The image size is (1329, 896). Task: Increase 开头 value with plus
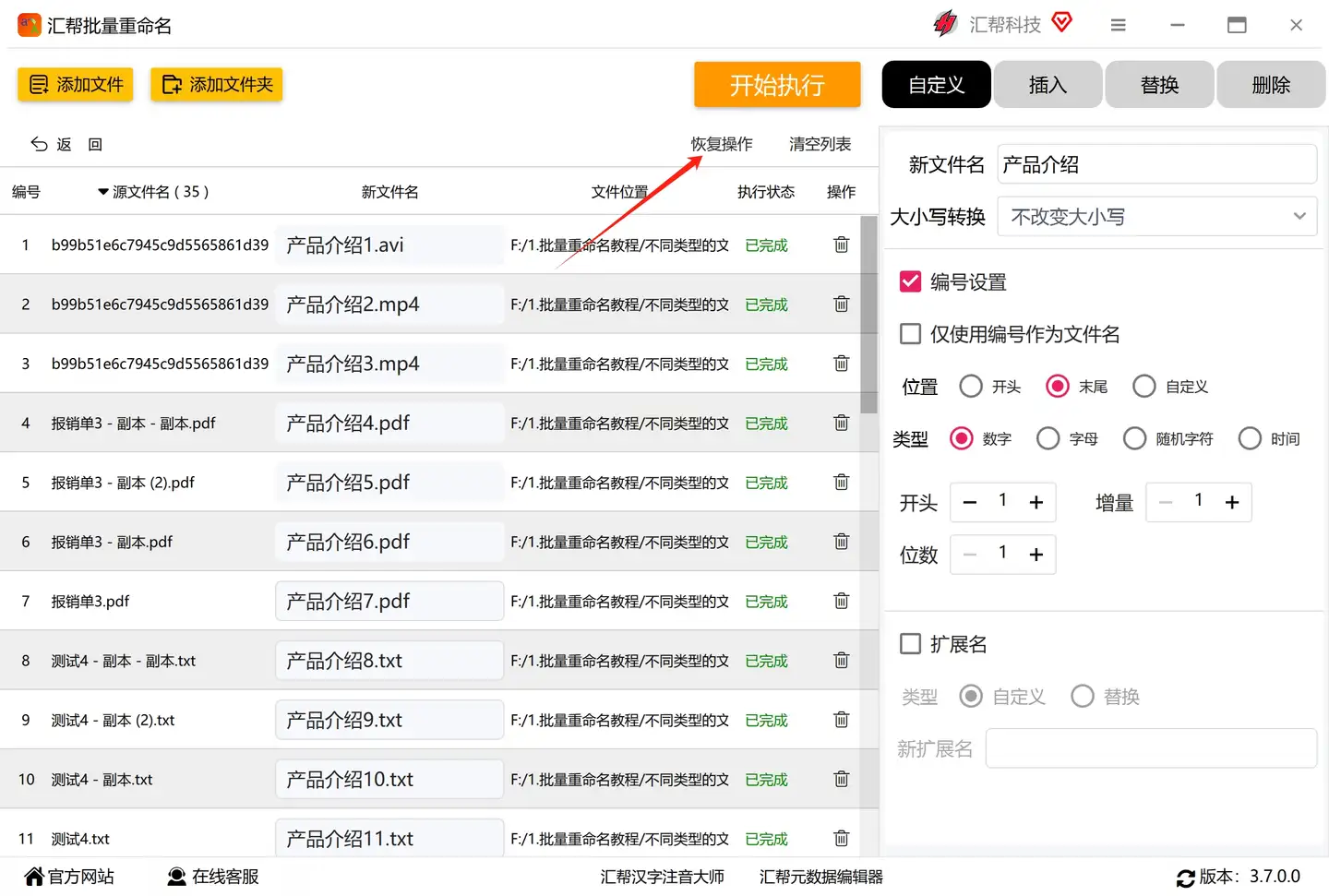point(1036,502)
